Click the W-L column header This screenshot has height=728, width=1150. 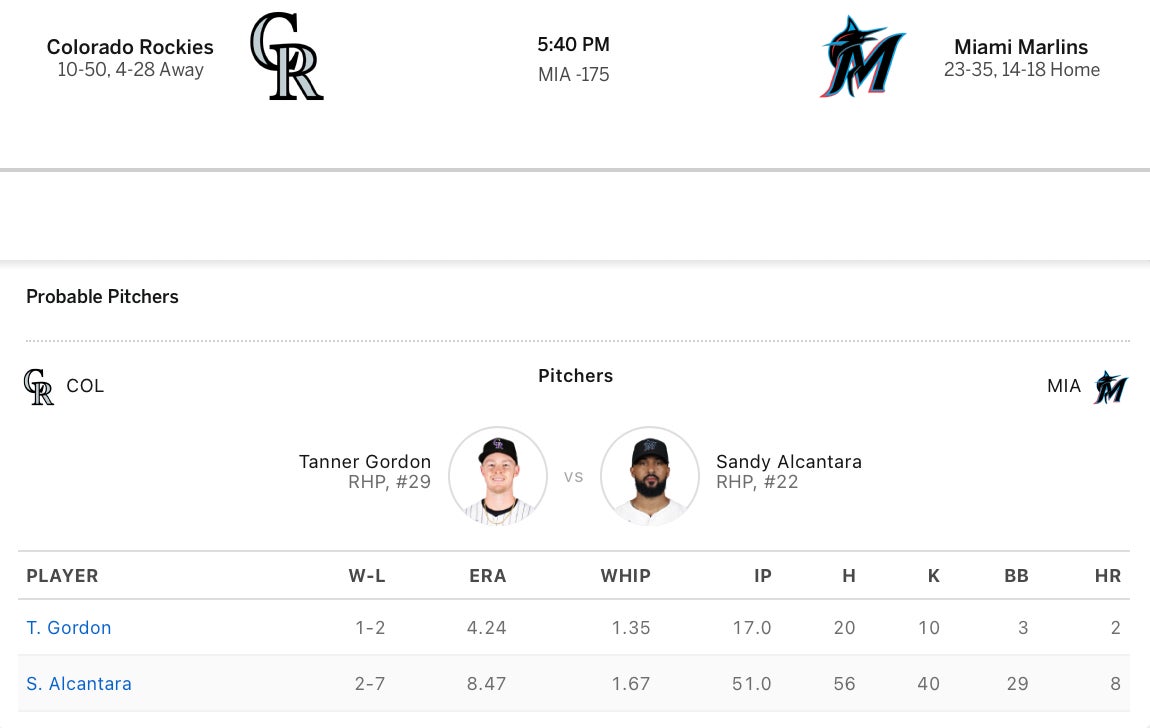[x=367, y=576]
